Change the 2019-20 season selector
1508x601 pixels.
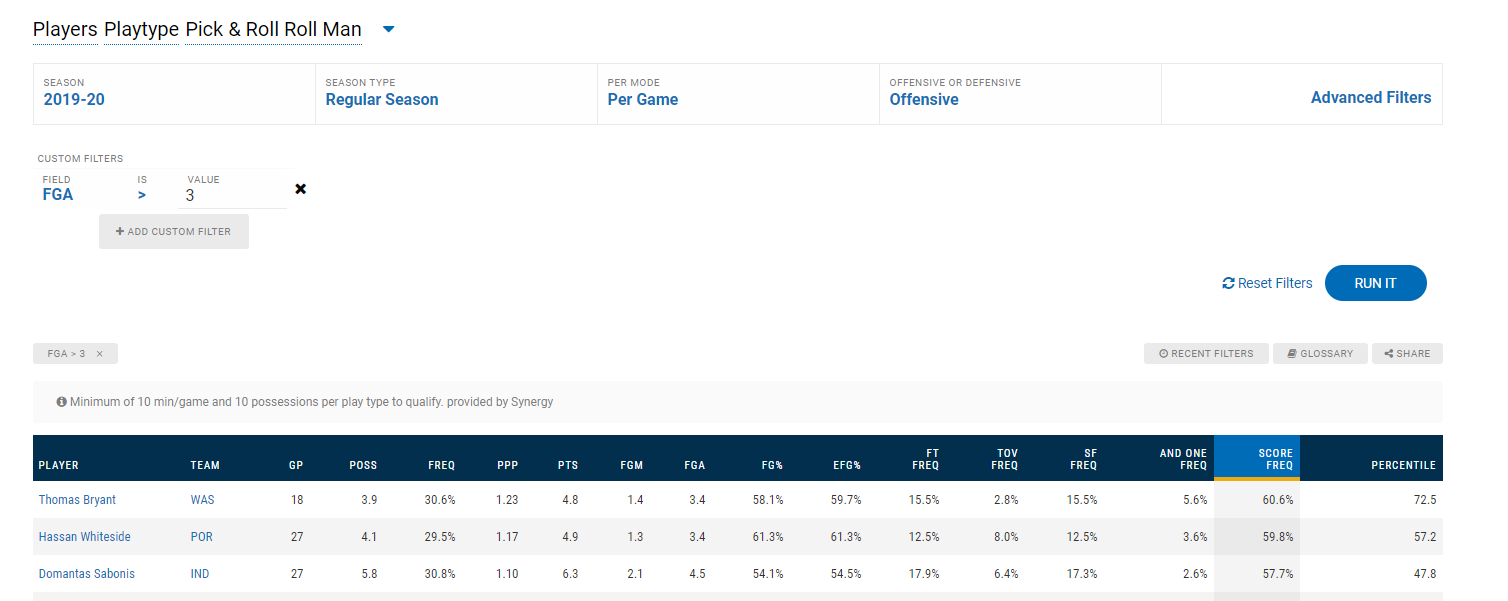coord(74,99)
